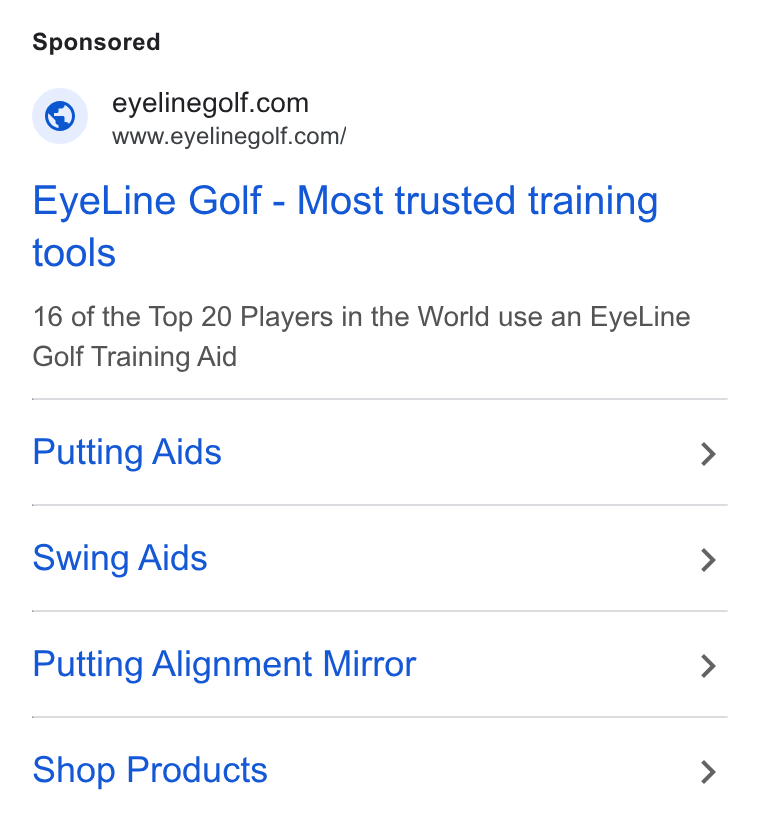This screenshot has width=760, height=822.
Task: Open the EyeLine Golf ad headline
Action: (x=345, y=226)
